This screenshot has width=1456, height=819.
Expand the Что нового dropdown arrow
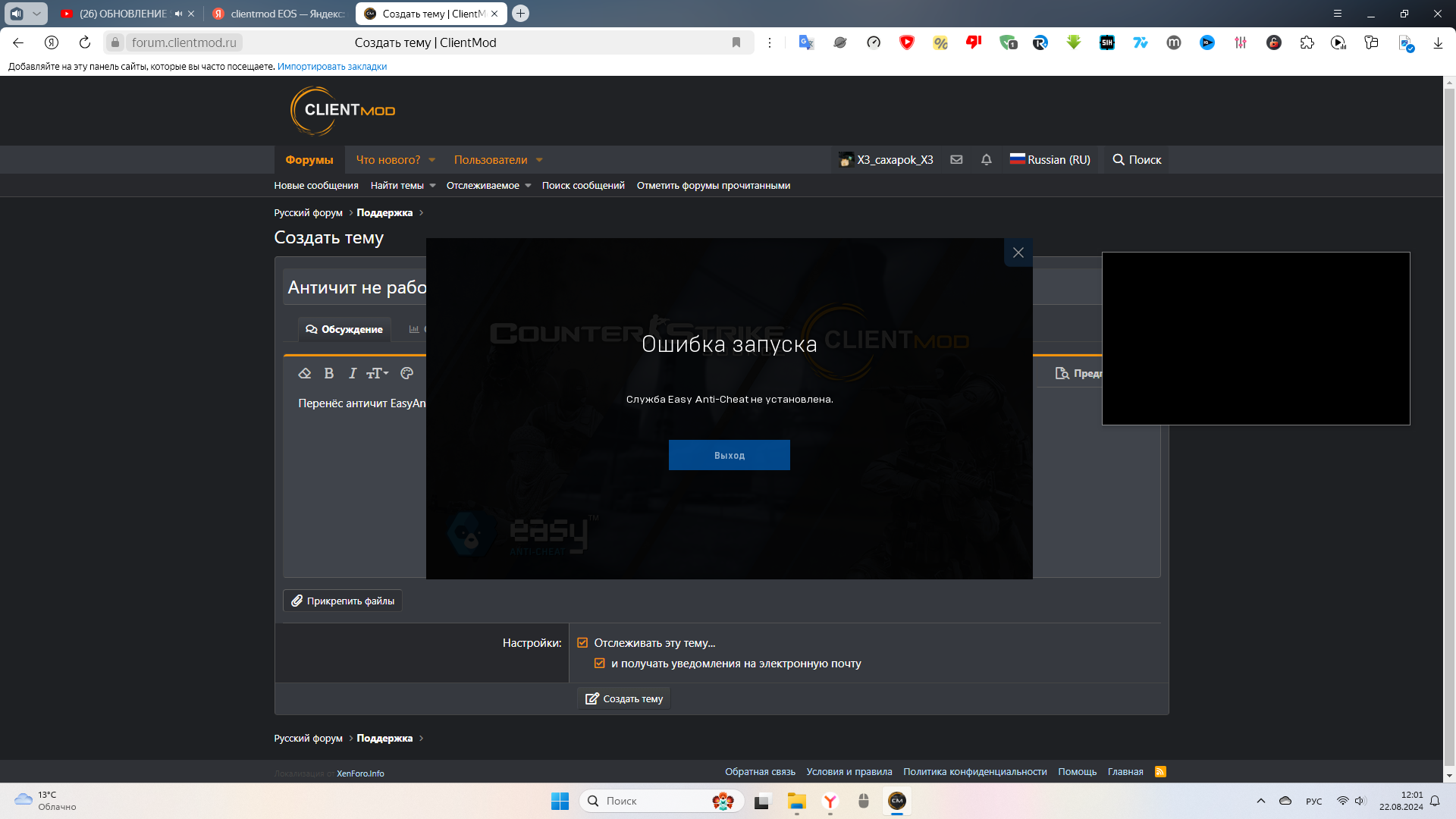tap(432, 160)
